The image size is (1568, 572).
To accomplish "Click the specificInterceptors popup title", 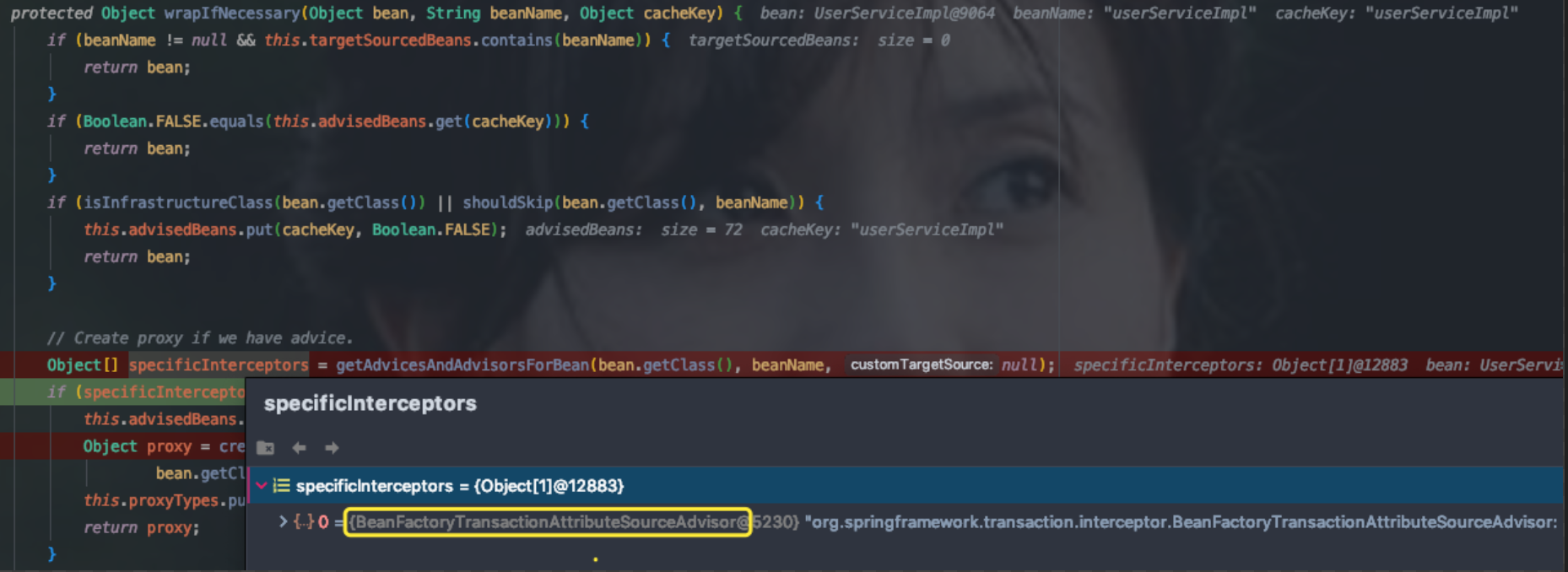I will click(x=370, y=403).
